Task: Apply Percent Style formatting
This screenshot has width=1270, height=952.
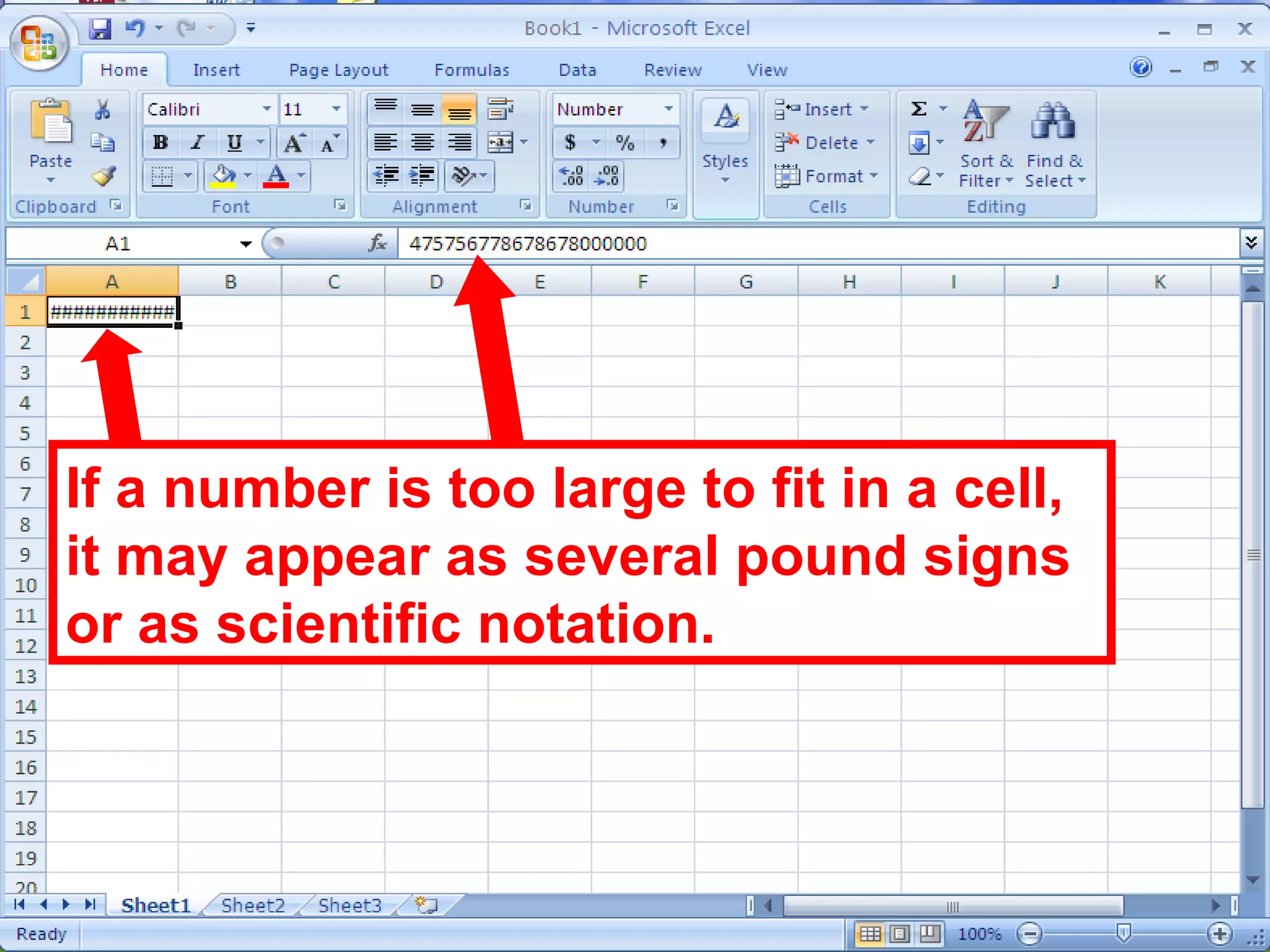Action: click(625, 143)
